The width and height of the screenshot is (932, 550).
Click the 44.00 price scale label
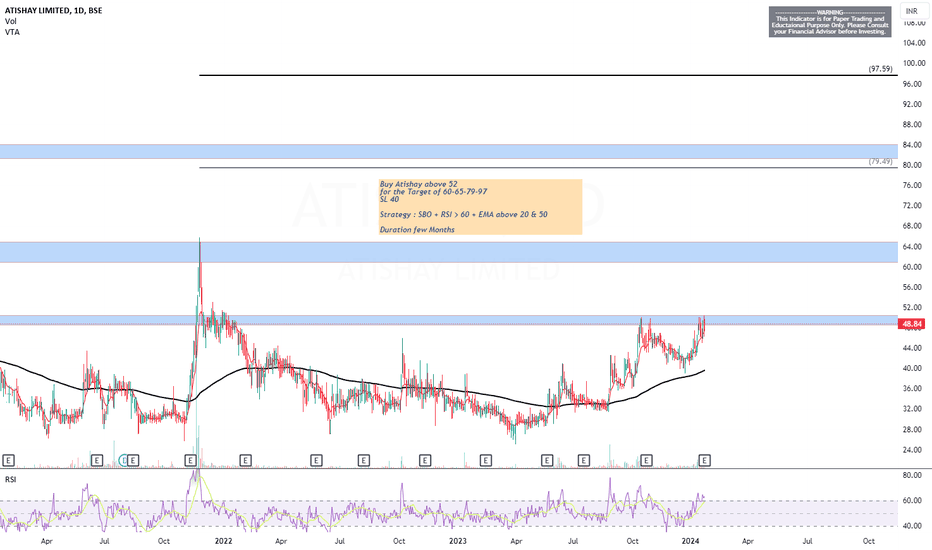click(914, 348)
